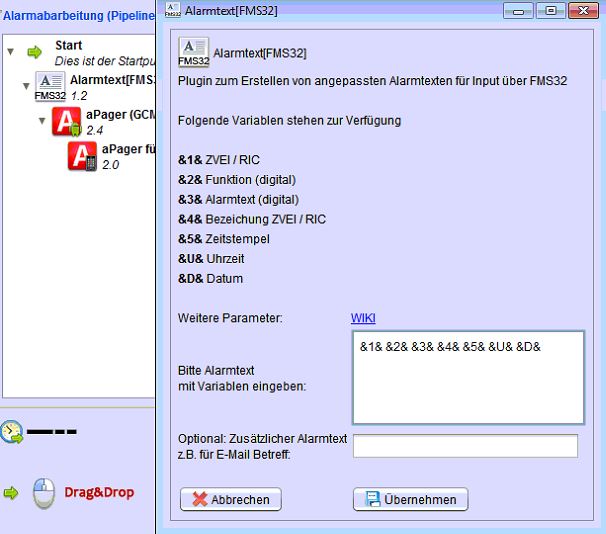This screenshot has height=534, width=606.
Task: Select the Start tree item label
Action: coord(69,46)
